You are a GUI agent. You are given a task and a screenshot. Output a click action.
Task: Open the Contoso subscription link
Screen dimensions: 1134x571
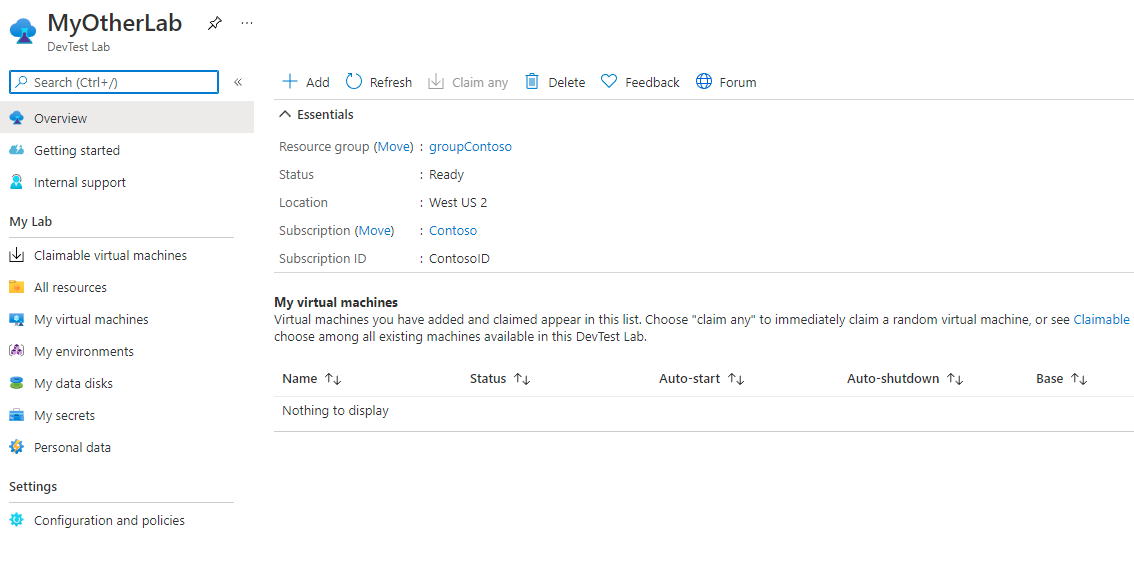pos(453,231)
